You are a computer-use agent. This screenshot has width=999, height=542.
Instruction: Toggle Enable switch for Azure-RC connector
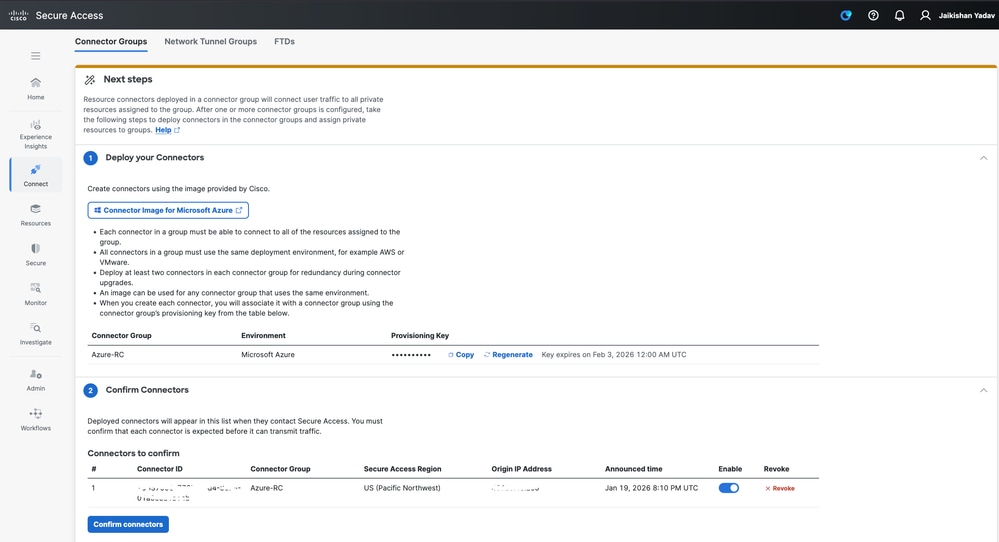(729, 488)
